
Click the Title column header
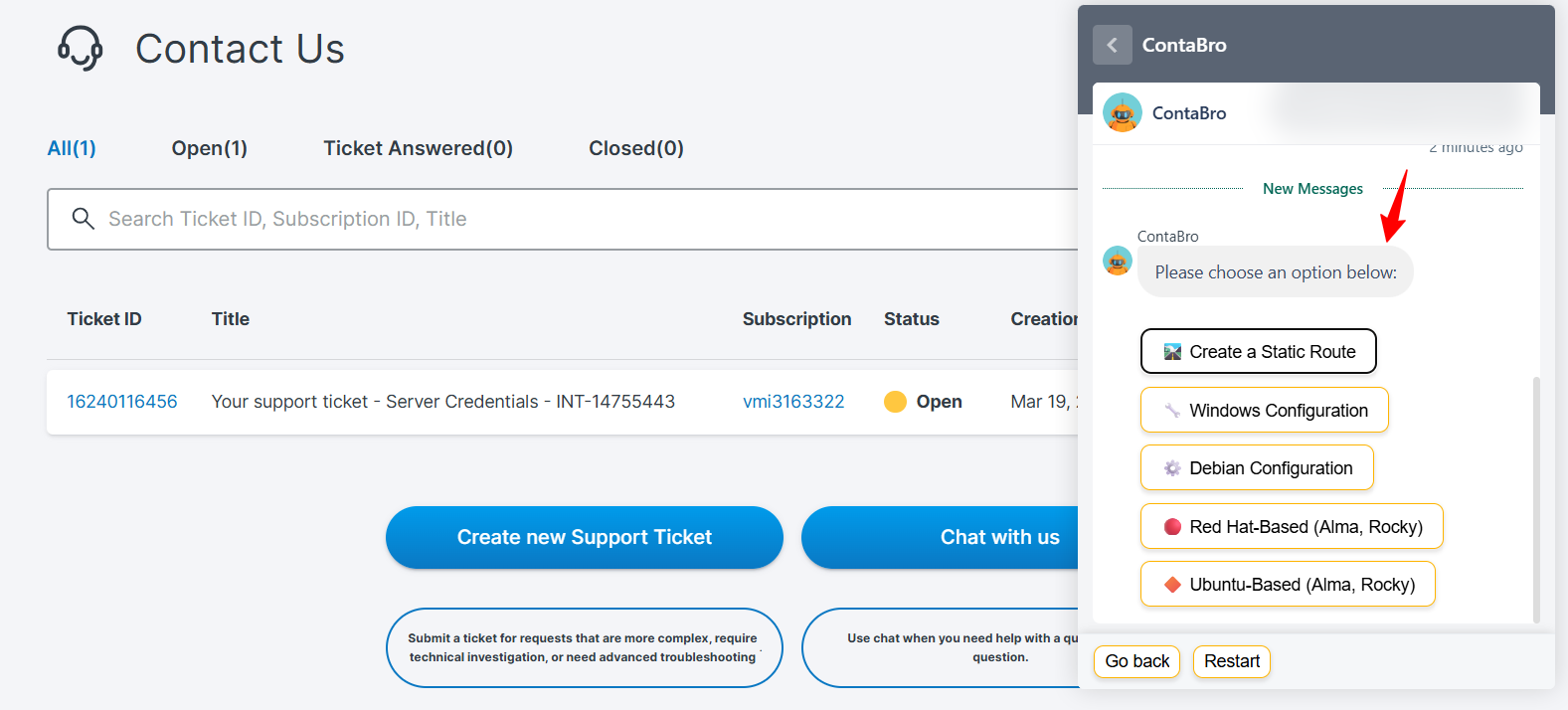(231, 319)
